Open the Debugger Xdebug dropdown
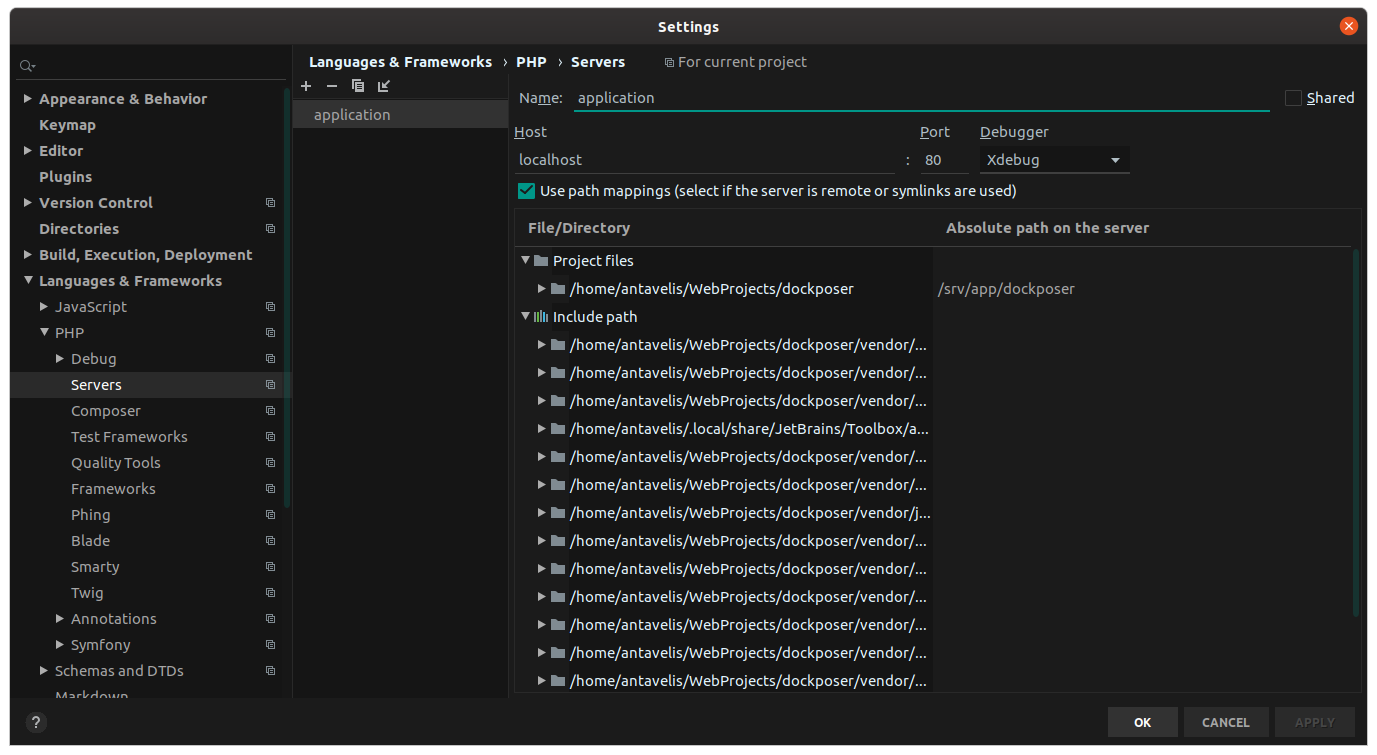The image size is (1377, 755). coord(1054,160)
